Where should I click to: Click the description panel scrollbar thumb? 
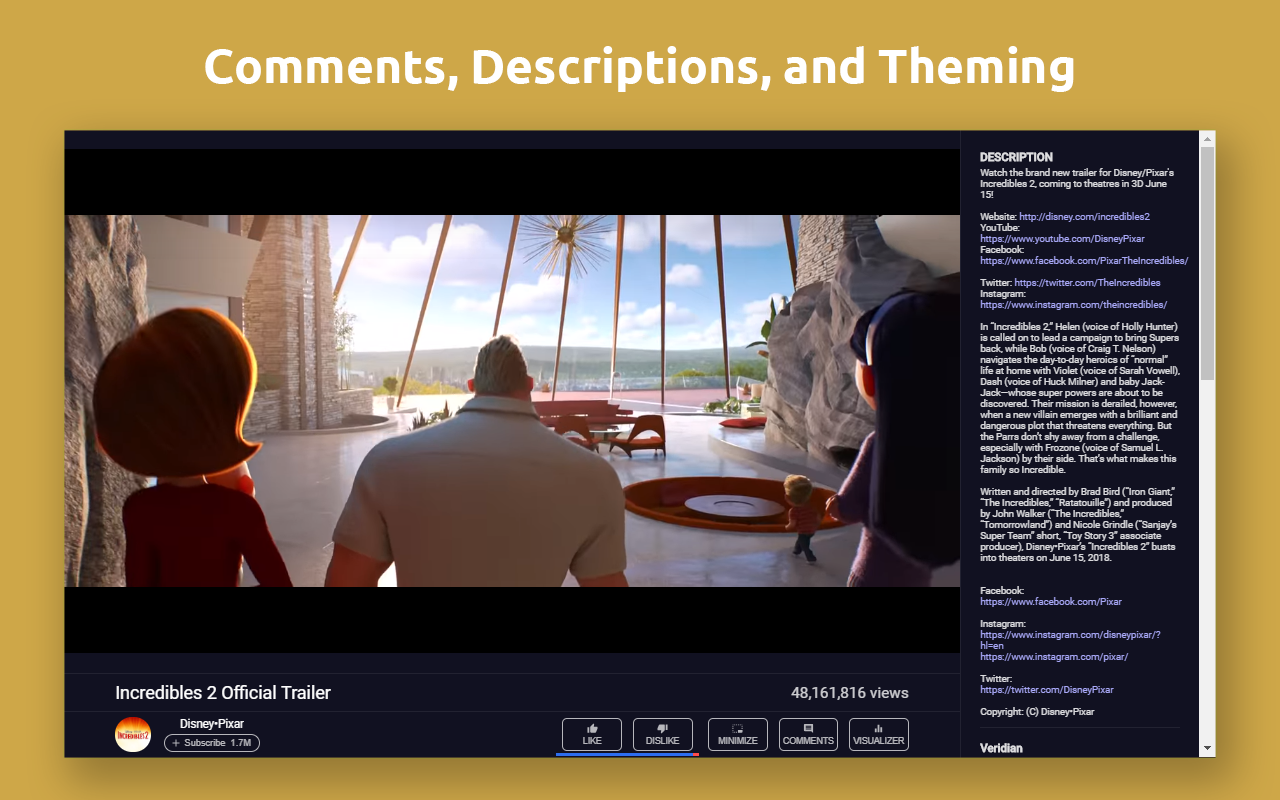point(1207,263)
